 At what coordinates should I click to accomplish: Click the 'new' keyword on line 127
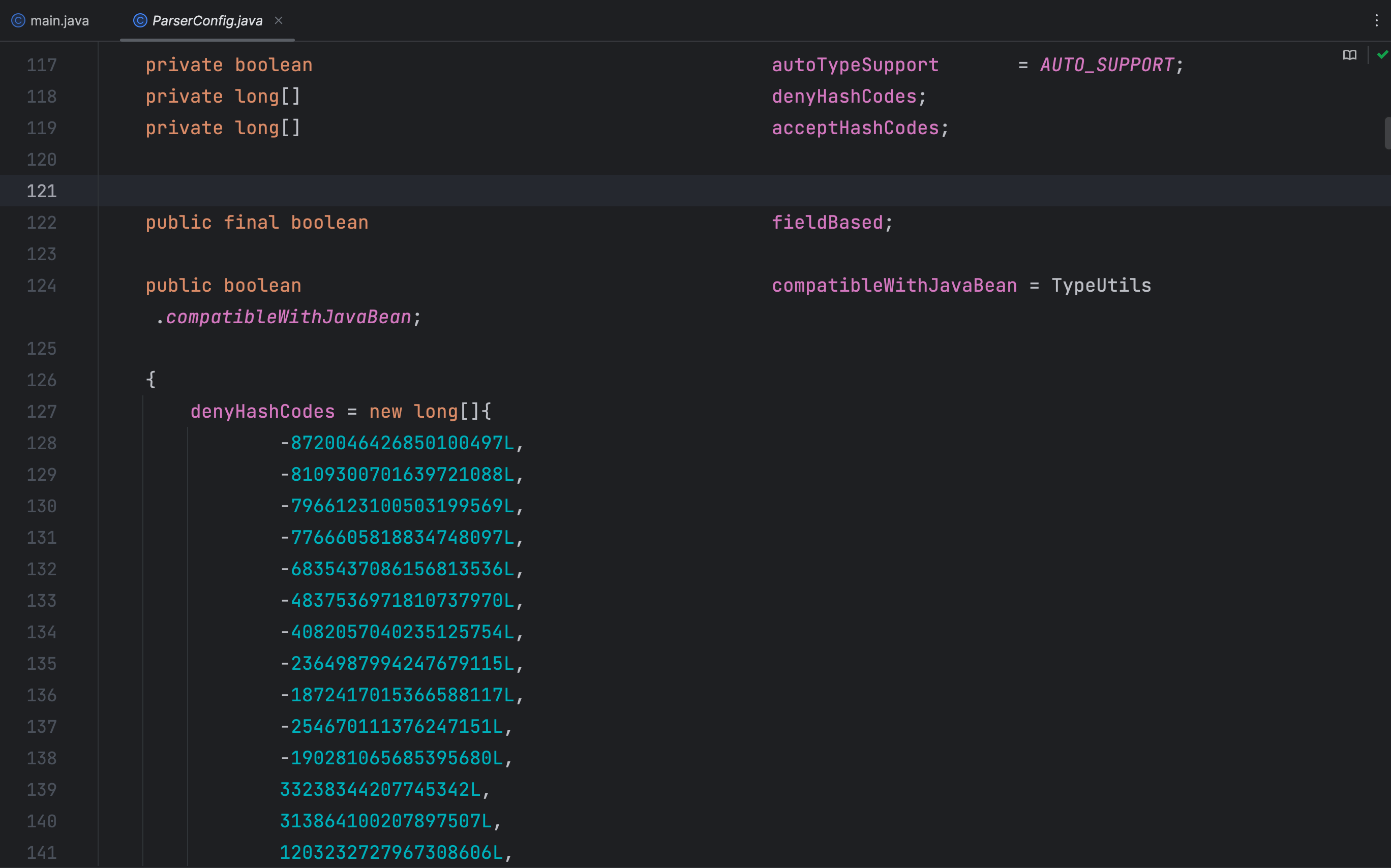(x=385, y=412)
